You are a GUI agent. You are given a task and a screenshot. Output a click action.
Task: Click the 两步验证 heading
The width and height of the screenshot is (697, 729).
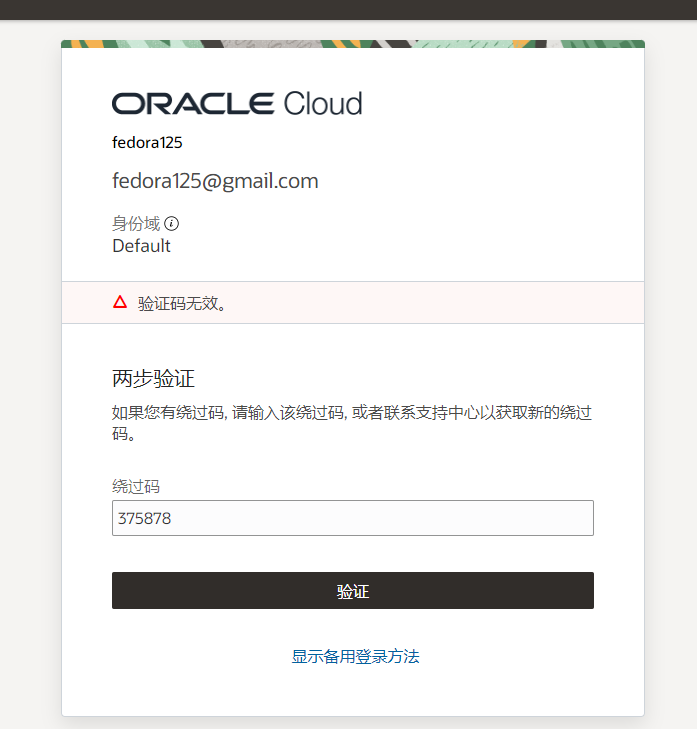click(153, 379)
